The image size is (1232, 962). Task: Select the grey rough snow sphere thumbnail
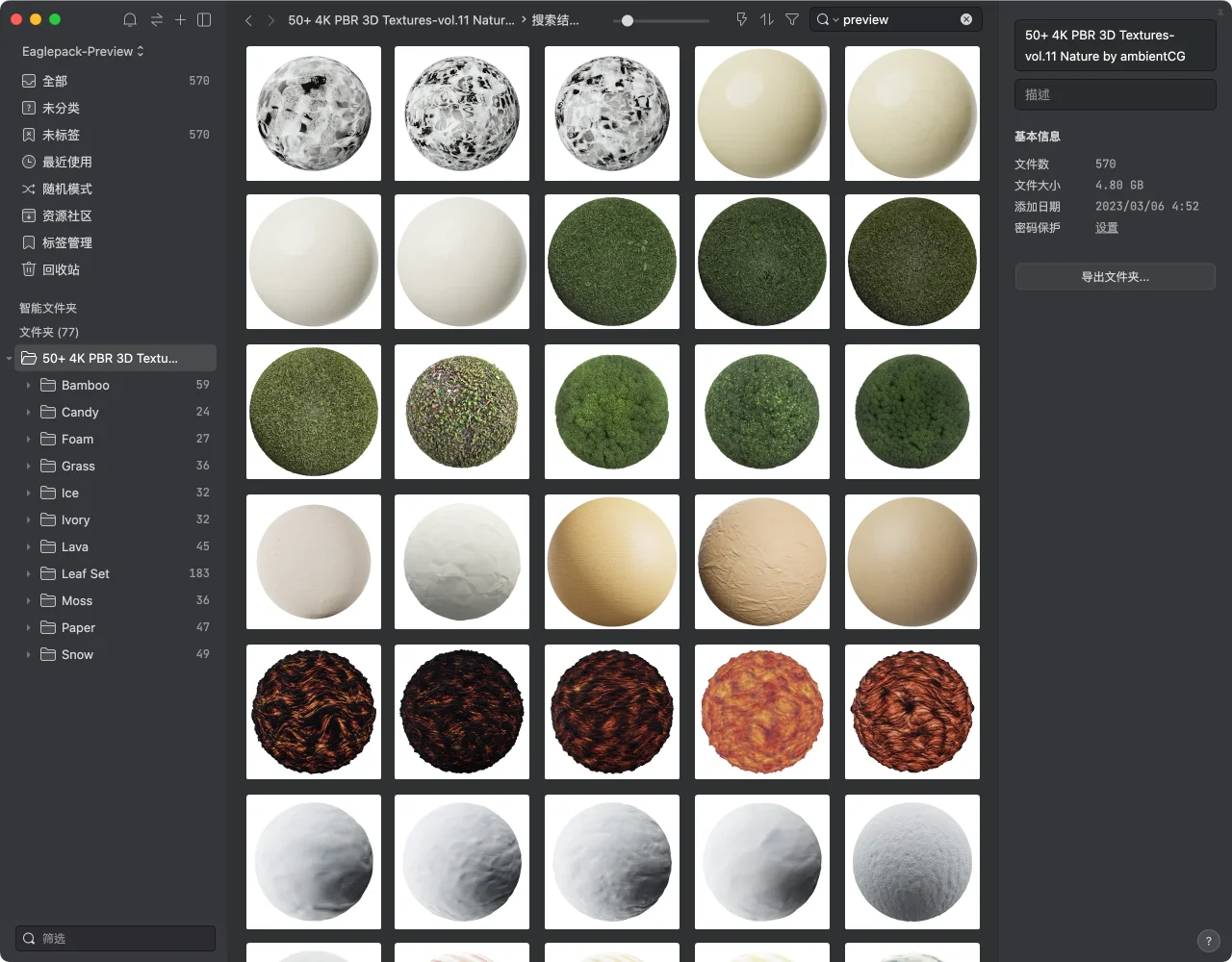[912, 862]
